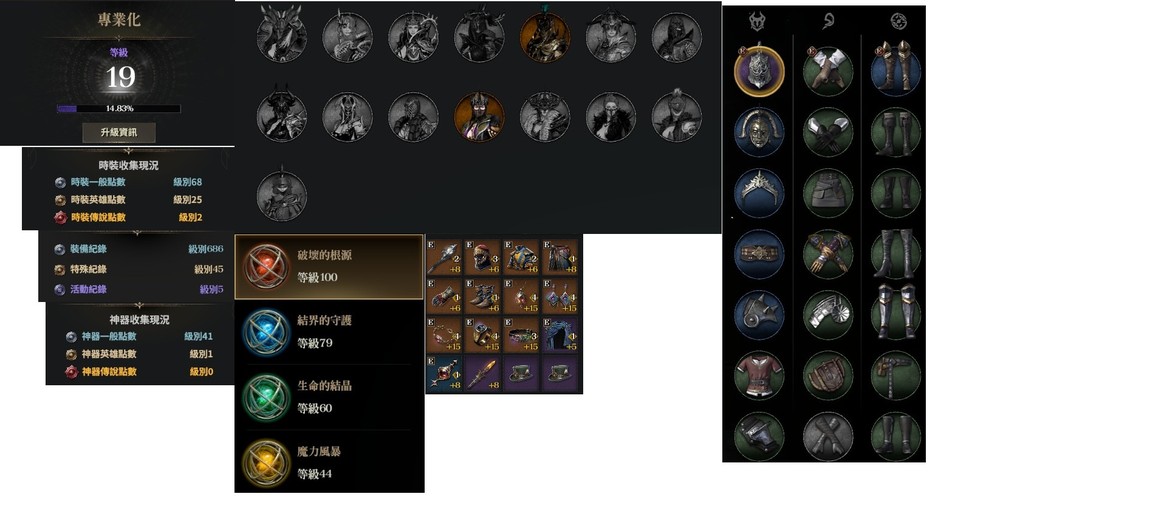Choose the silver tiara headpiece icon
1150x508 pixels.
coord(759,193)
